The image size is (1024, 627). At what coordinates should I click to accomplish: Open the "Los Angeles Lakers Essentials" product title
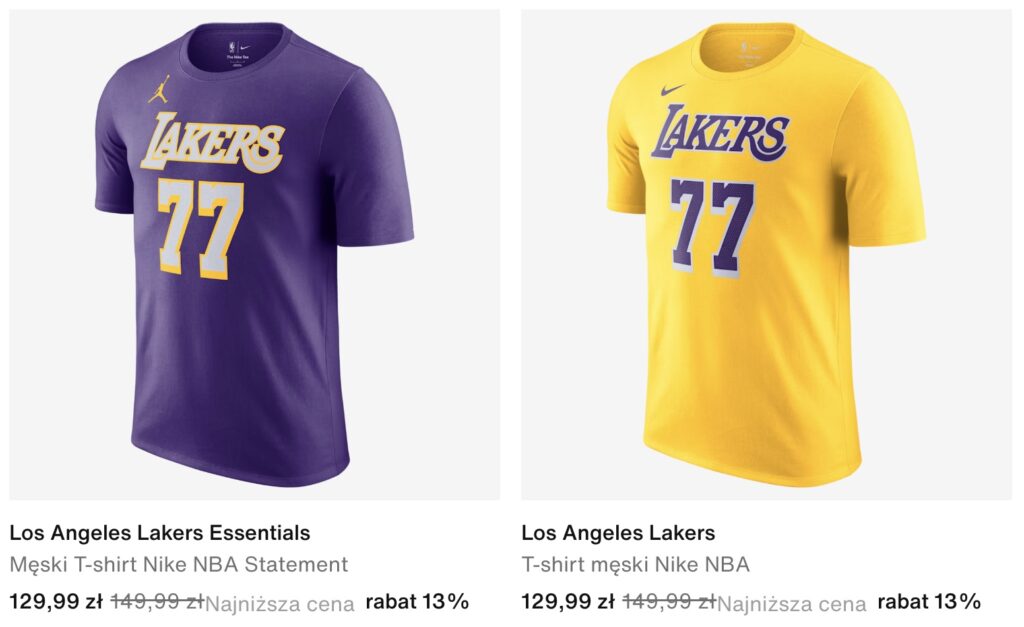[x=160, y=533]
